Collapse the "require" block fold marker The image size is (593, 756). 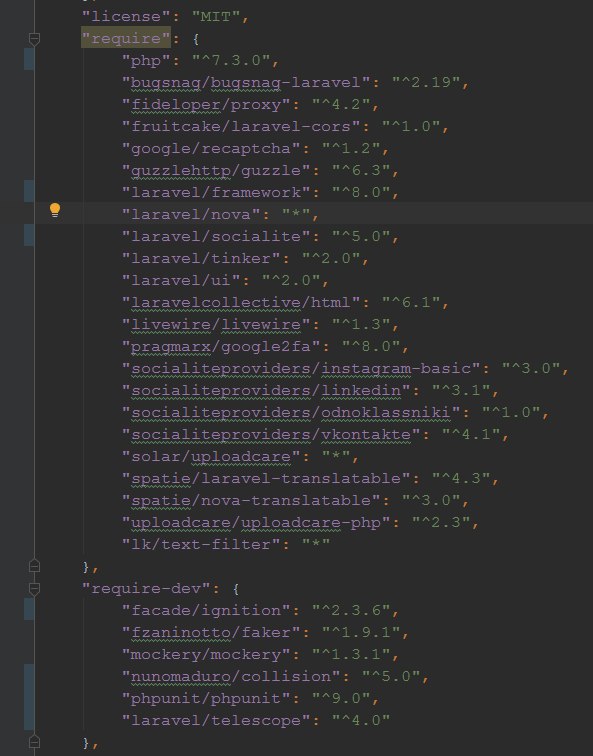pos(34,39)
